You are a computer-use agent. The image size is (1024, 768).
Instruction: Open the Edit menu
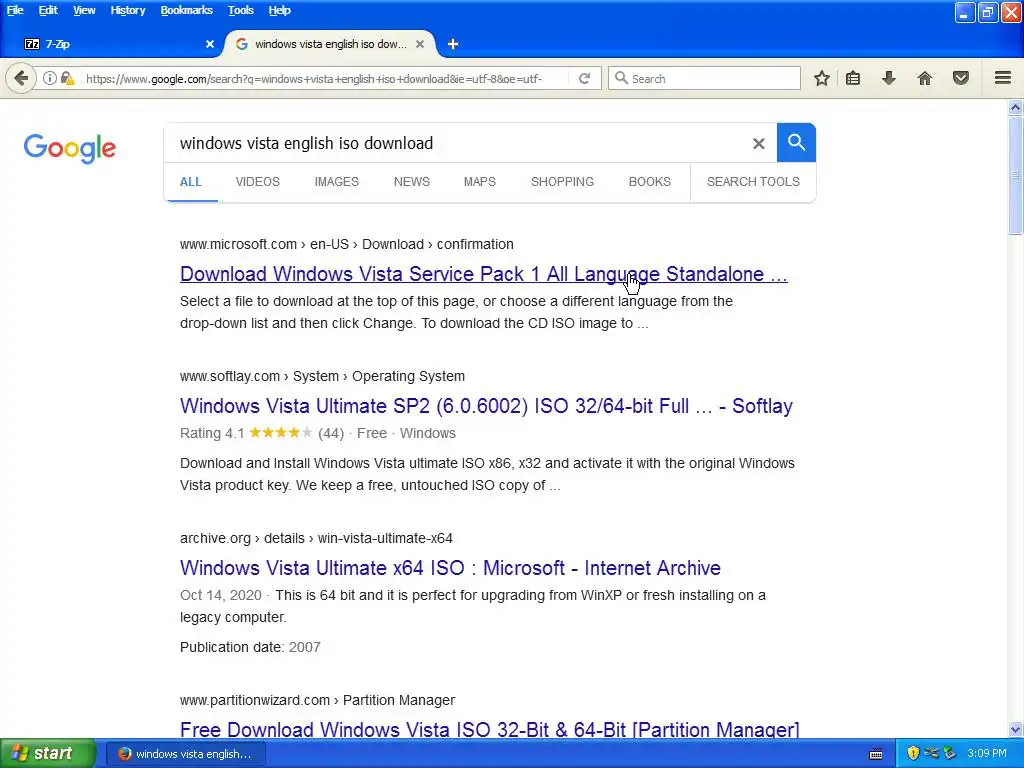point(48,10)
